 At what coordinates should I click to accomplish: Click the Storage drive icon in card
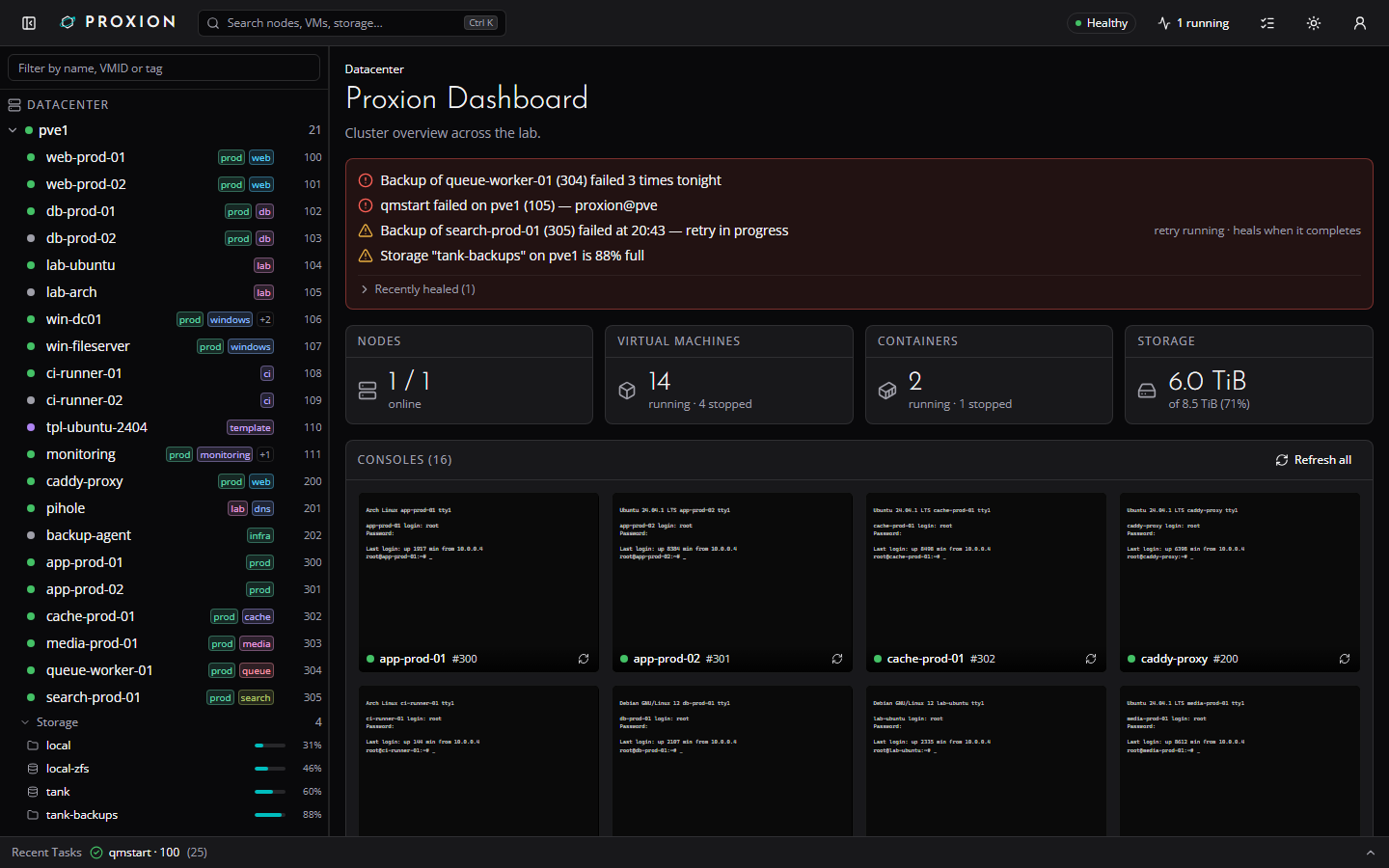[1147, 391]
